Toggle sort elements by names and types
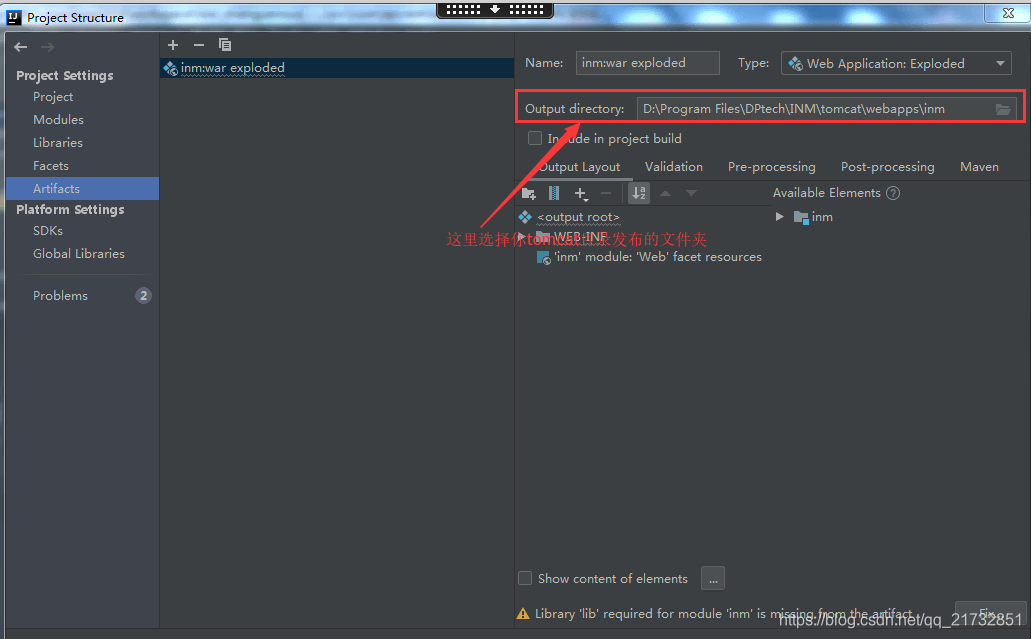 (639, 193)
